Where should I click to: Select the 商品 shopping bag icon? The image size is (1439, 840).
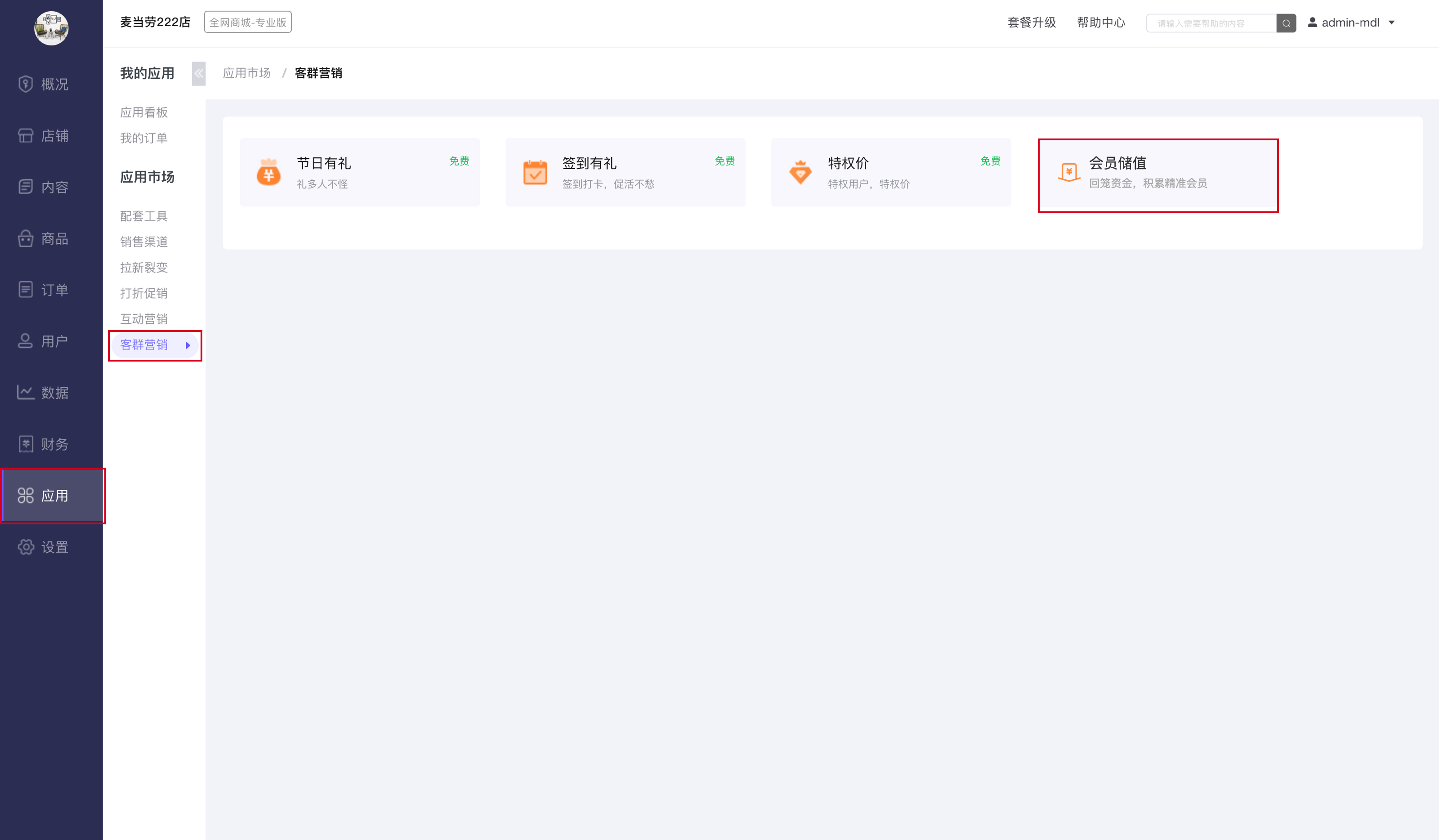pos(25,238)
